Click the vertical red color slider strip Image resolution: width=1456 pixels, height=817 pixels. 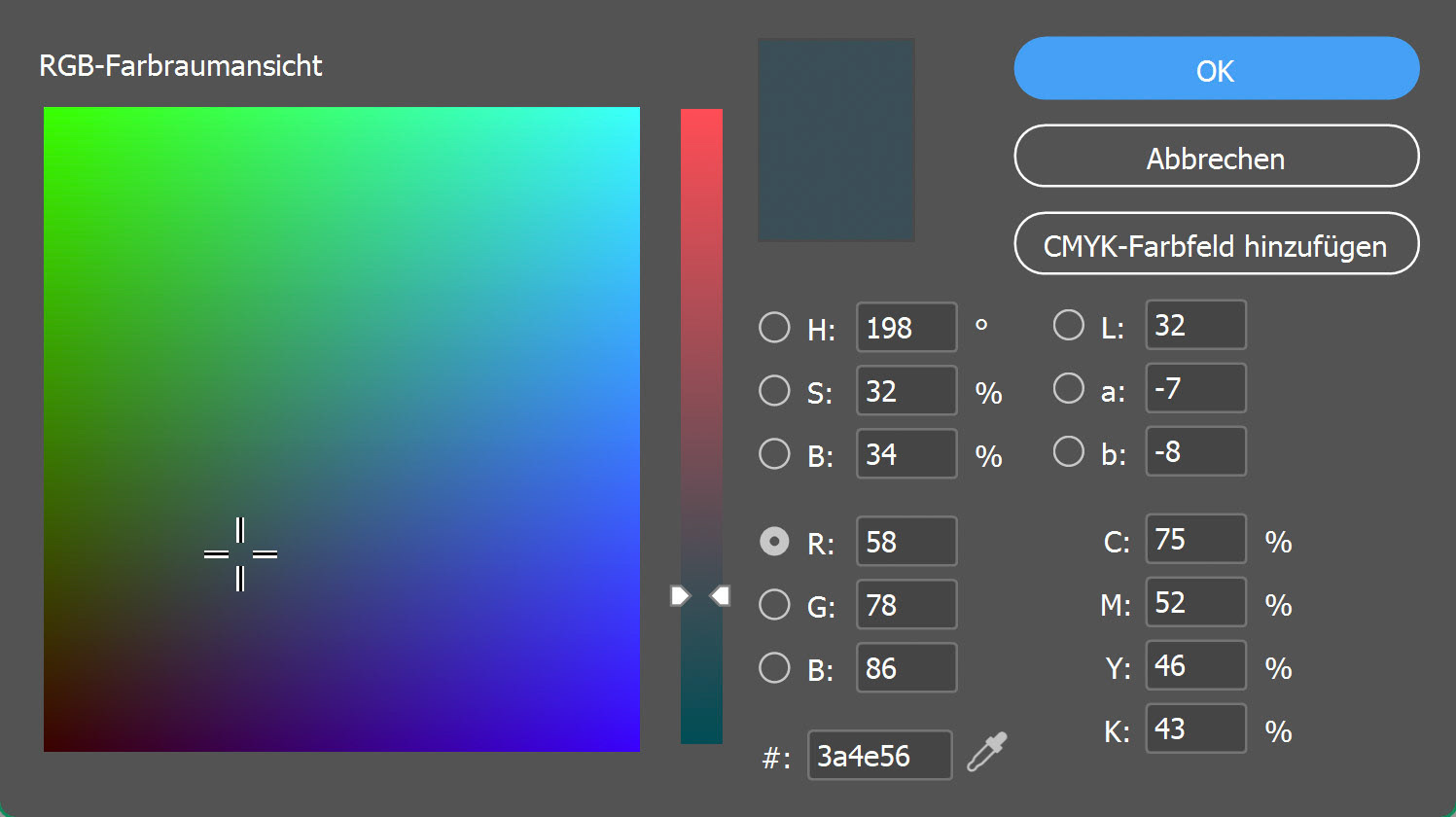coord(701,389)
